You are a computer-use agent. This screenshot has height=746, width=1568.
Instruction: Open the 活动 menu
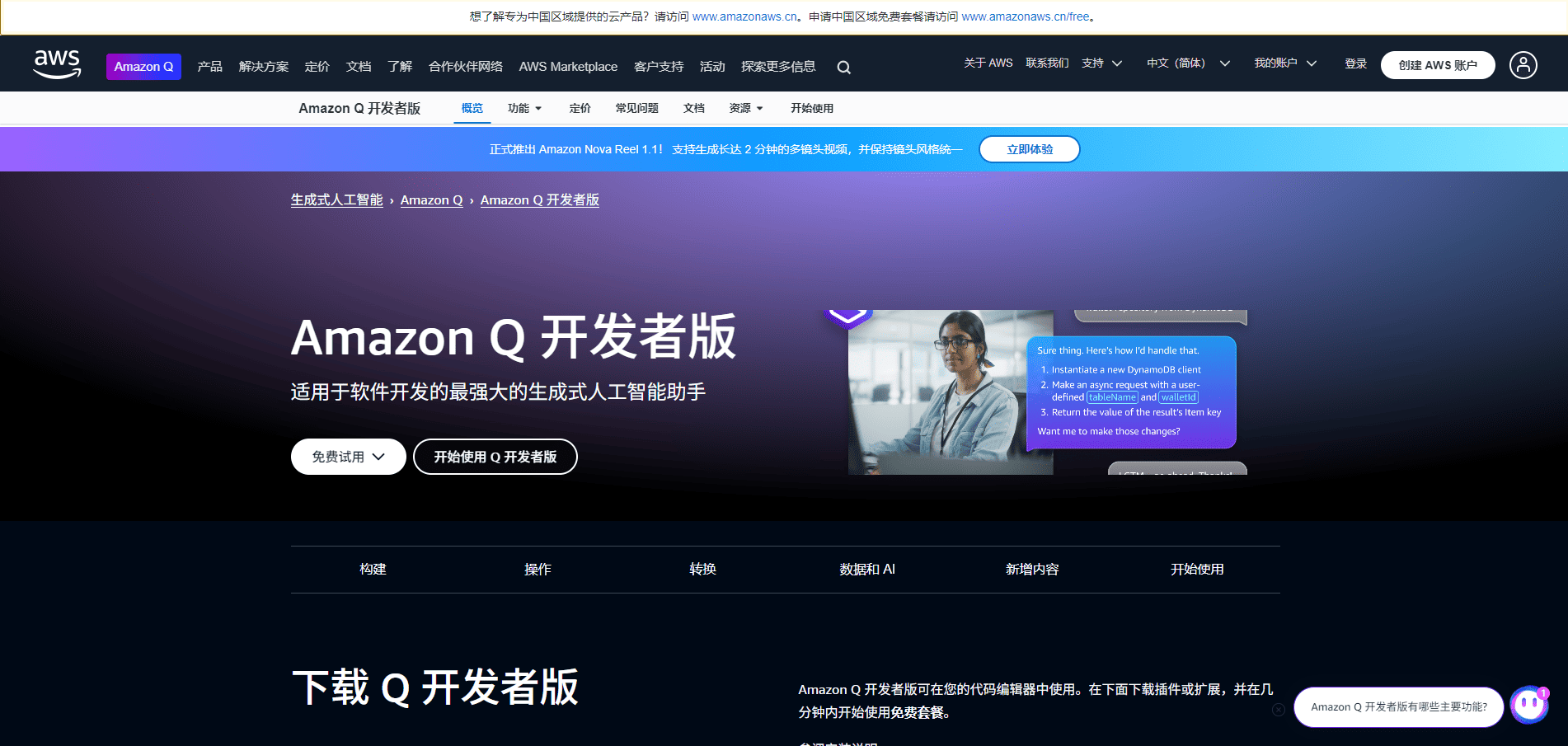point(712,67)
